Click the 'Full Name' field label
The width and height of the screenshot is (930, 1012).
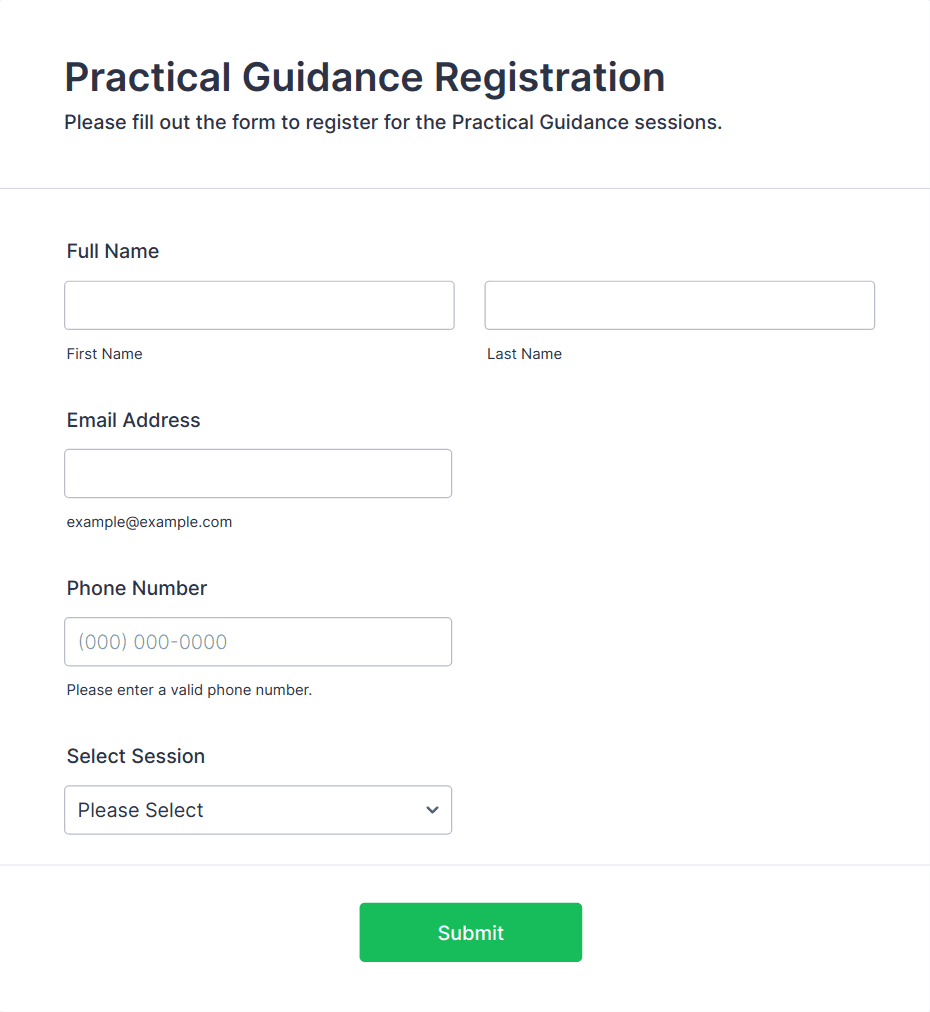113,251
